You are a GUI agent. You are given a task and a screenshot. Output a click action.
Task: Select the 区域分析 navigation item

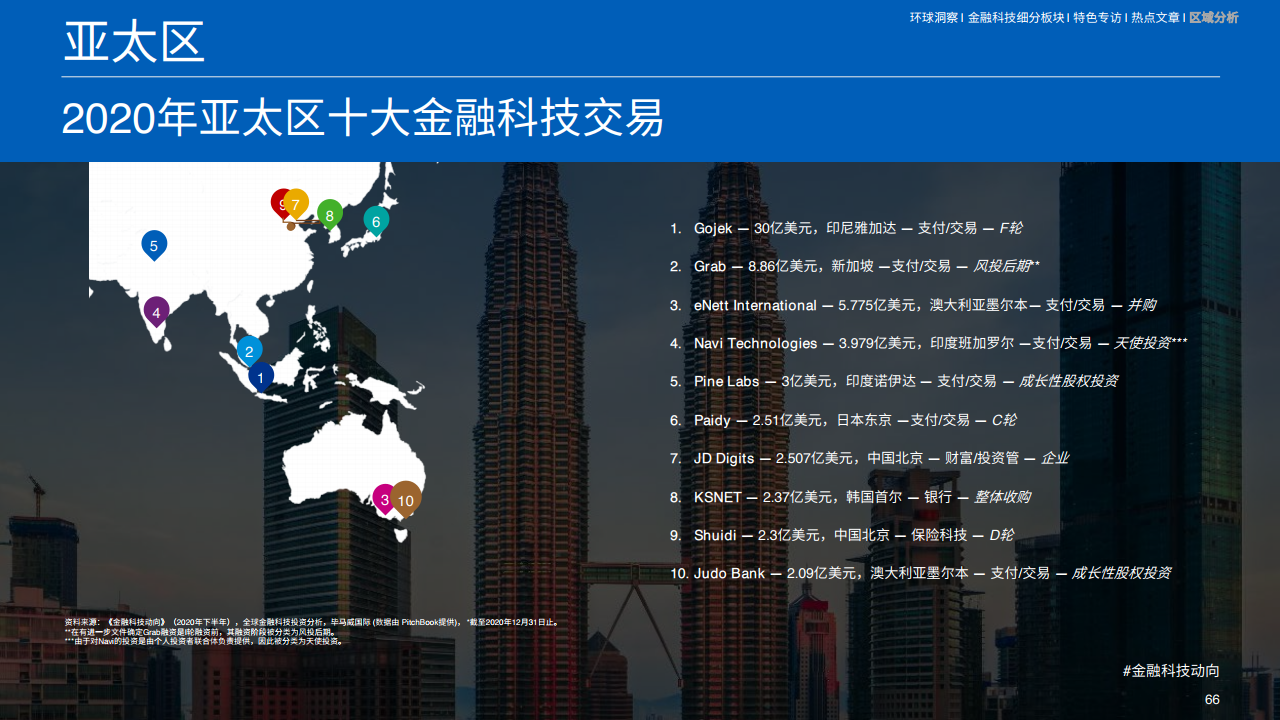click(x=1214, y=18)
